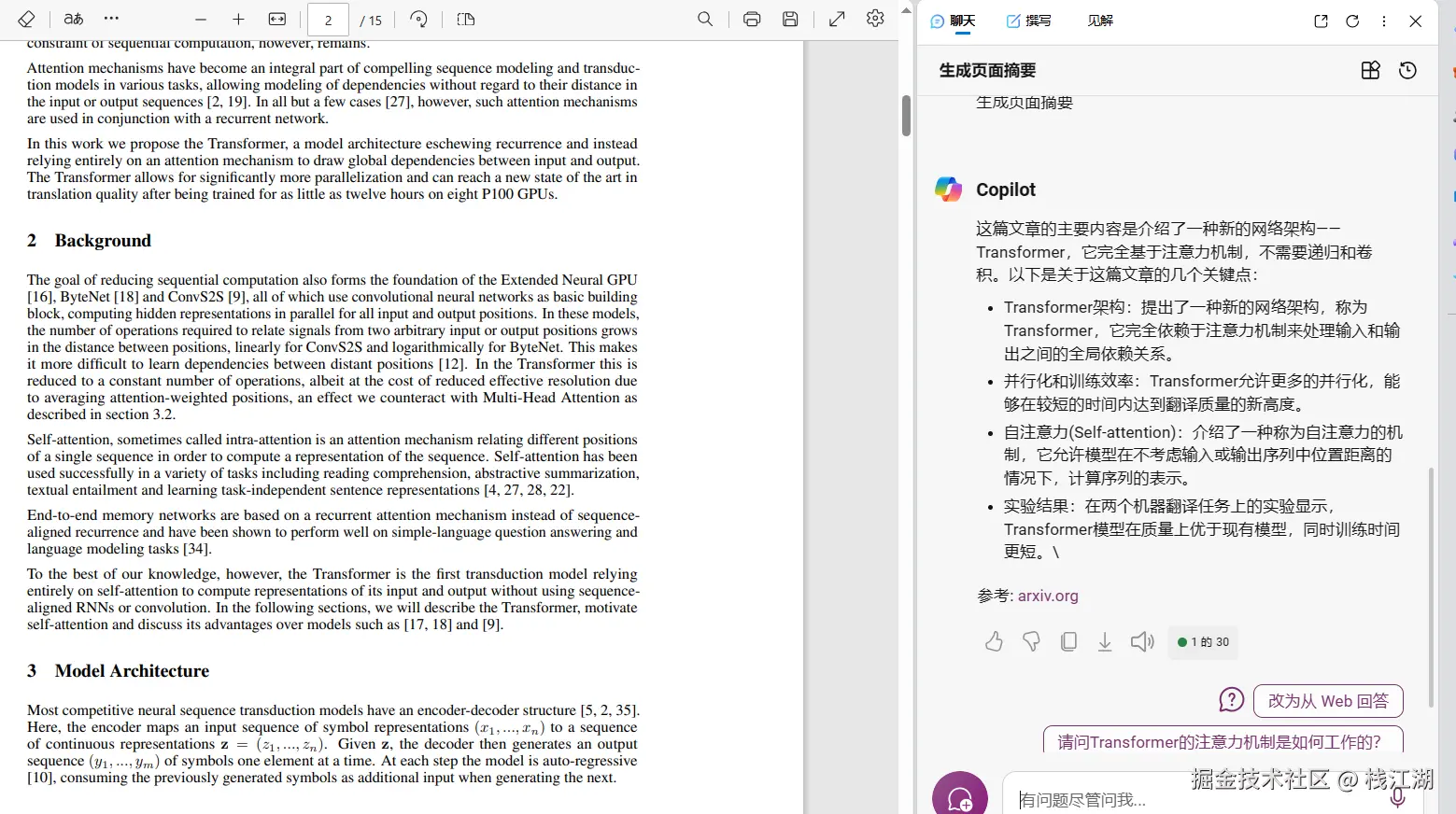This screenshot has width=1456, height=814.
Task: Refresh the Copilot sidebar
Action: pyautogui.click(x=1352, y=21)
